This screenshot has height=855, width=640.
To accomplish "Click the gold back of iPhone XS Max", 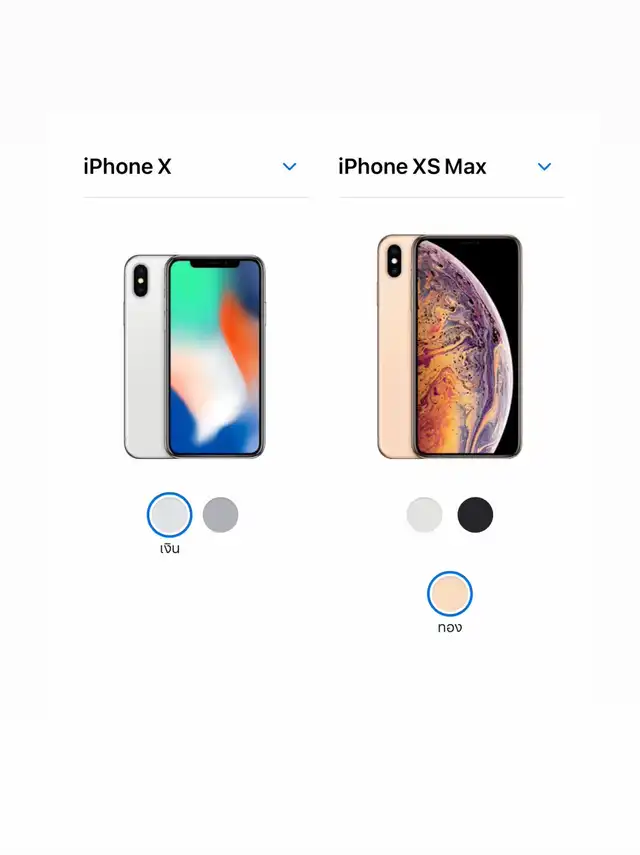I will [396, 371].
